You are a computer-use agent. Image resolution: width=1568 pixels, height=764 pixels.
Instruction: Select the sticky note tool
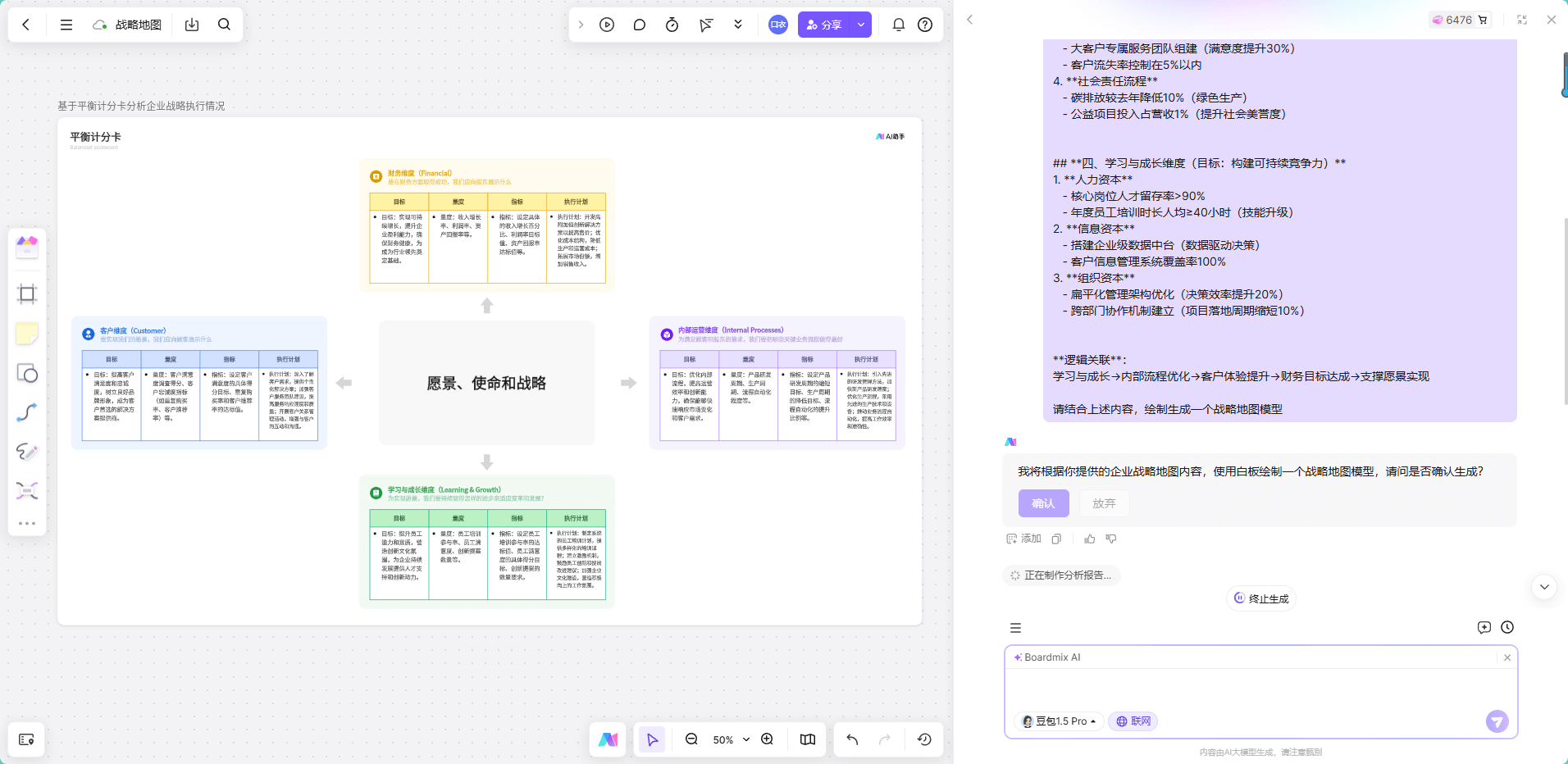point(27,334)
